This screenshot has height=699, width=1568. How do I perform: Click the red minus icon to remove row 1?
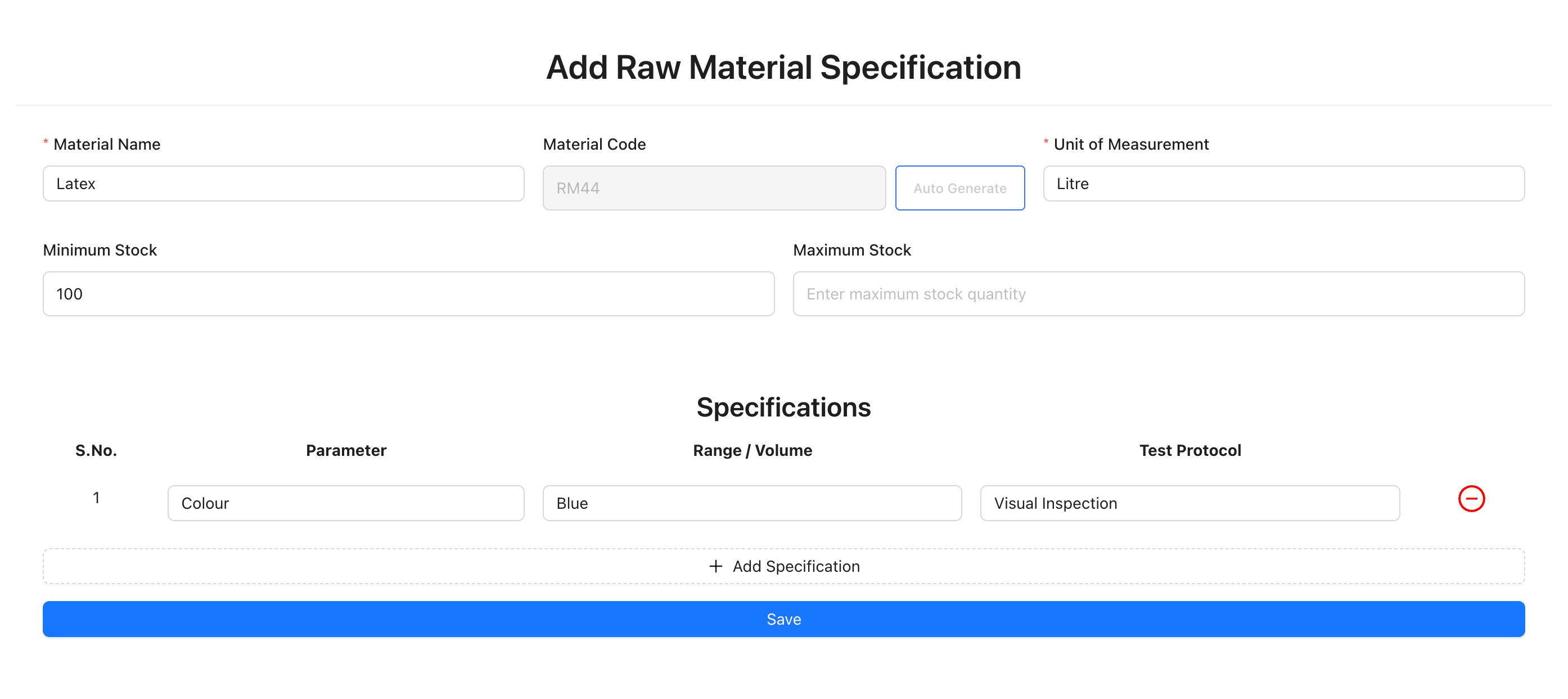(x=1472, y=499)
